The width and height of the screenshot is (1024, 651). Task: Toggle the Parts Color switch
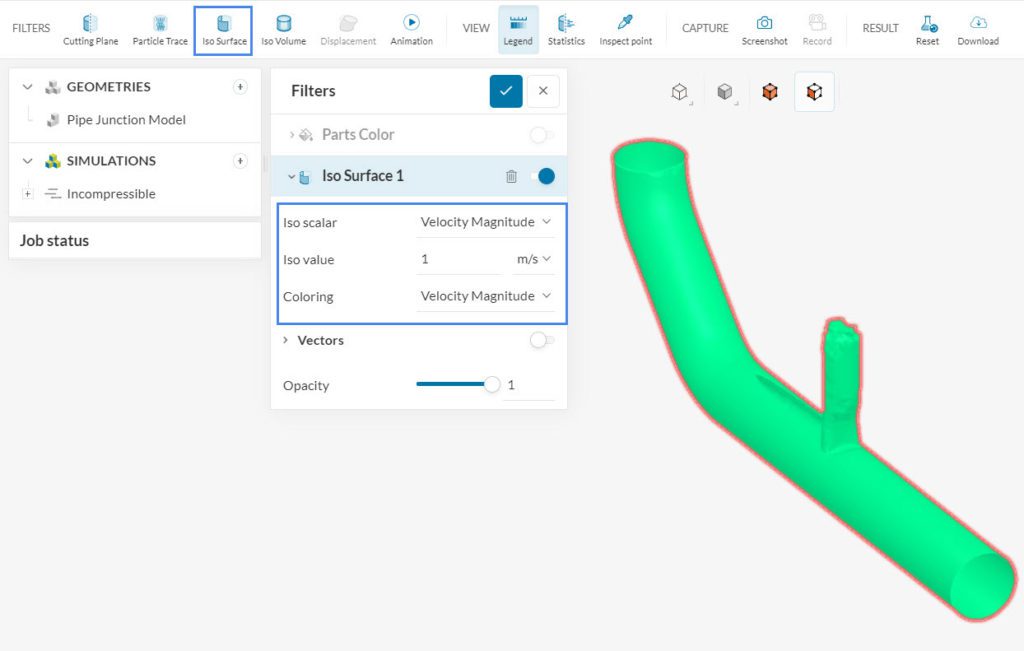(542, 135)
